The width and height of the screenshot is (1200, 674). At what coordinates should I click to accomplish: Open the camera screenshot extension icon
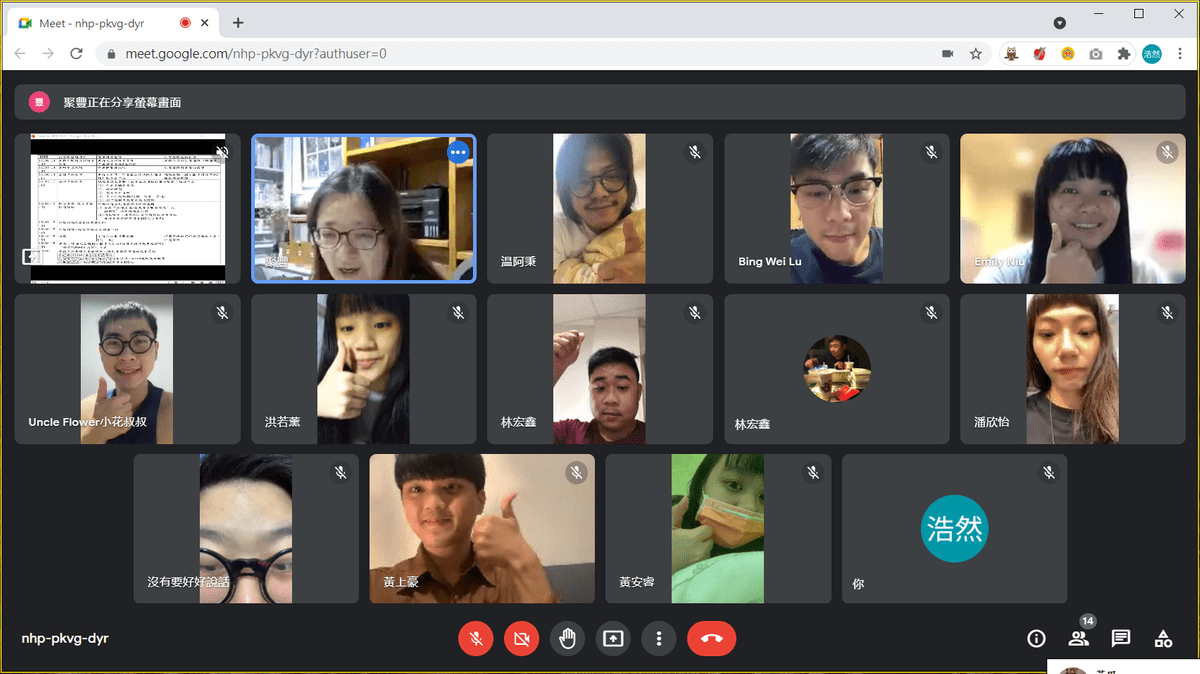(x=1096, y=54)
